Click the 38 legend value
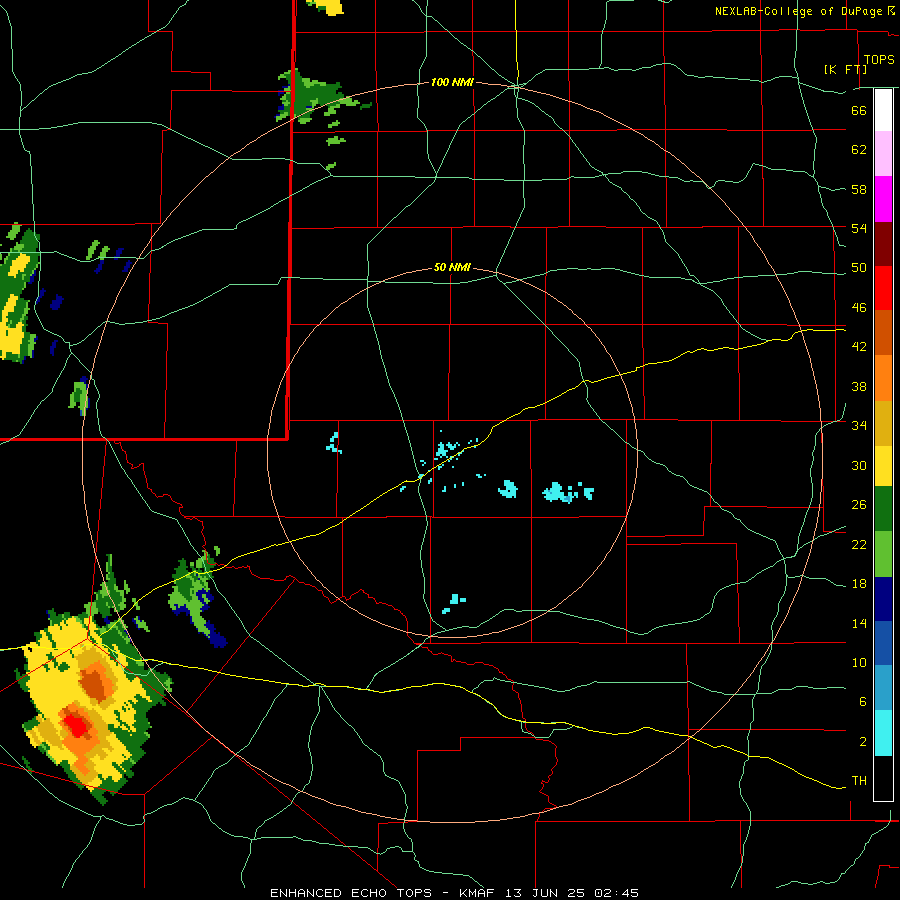Viewport: 900px width, 900px height. tap(859, 386)
